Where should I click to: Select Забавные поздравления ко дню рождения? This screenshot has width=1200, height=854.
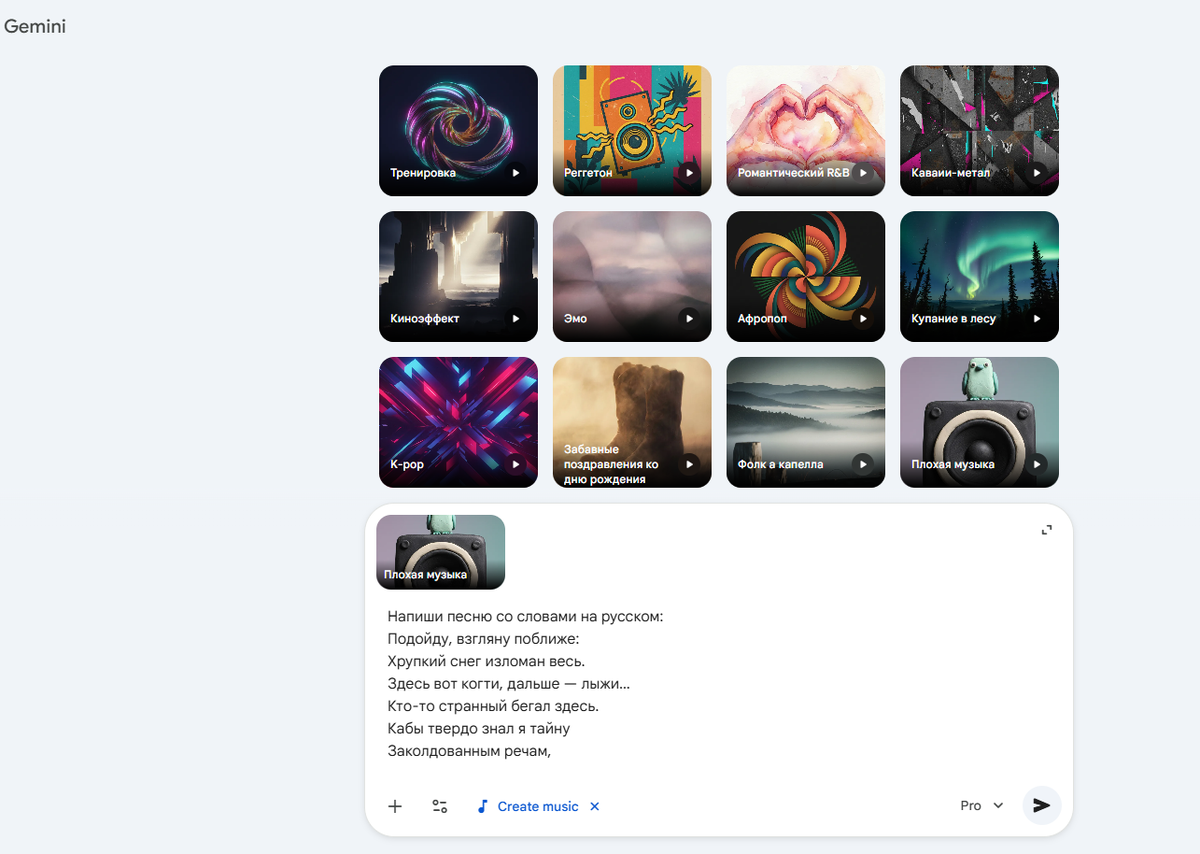[x=631, y=421]
